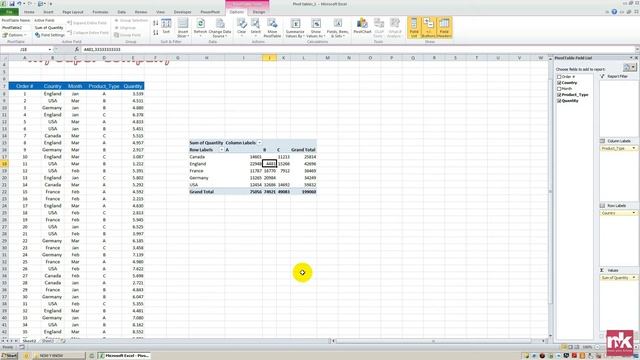The height and width of the screenshot is (360, 640).
Task: Toggle the Field Headers show button
Action: [x=444, y=28]
